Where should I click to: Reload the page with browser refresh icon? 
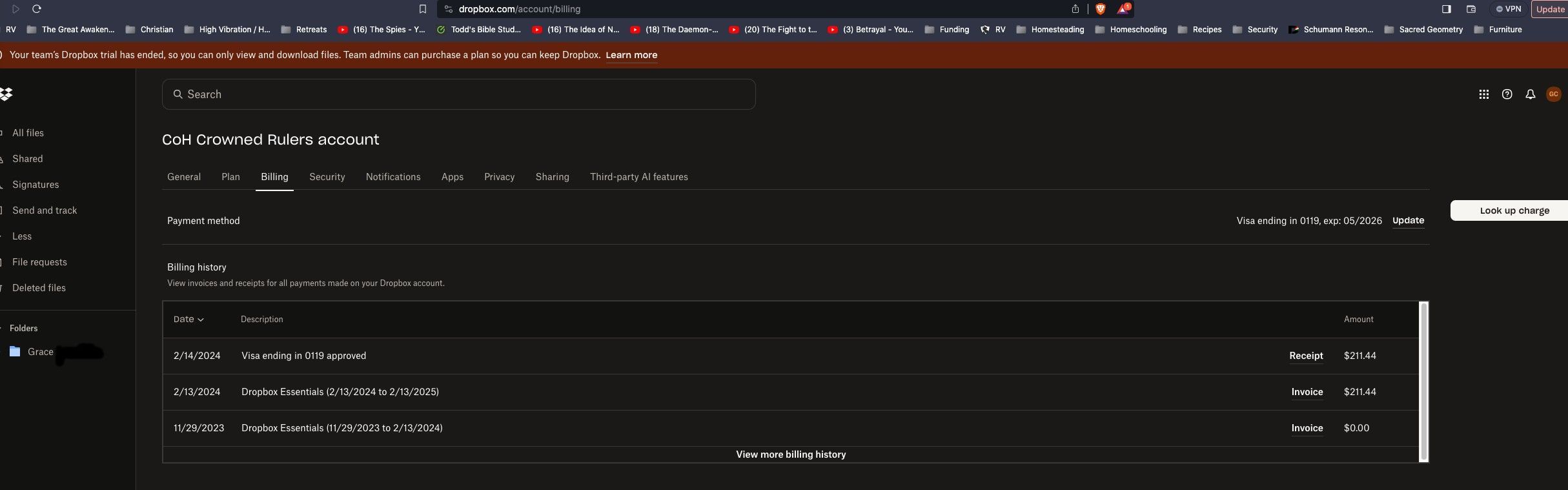pyautogui.click(x=37, y=9)
